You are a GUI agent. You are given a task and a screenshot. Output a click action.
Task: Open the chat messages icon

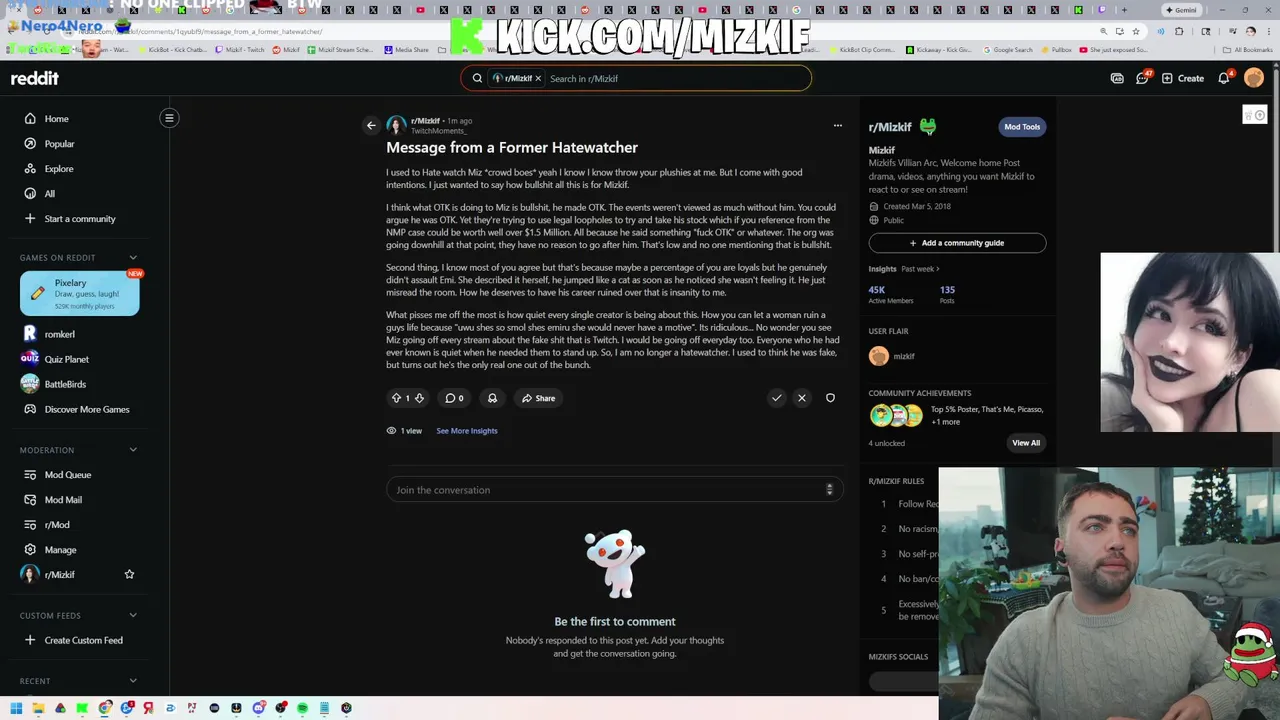[x=1142, y=78]
